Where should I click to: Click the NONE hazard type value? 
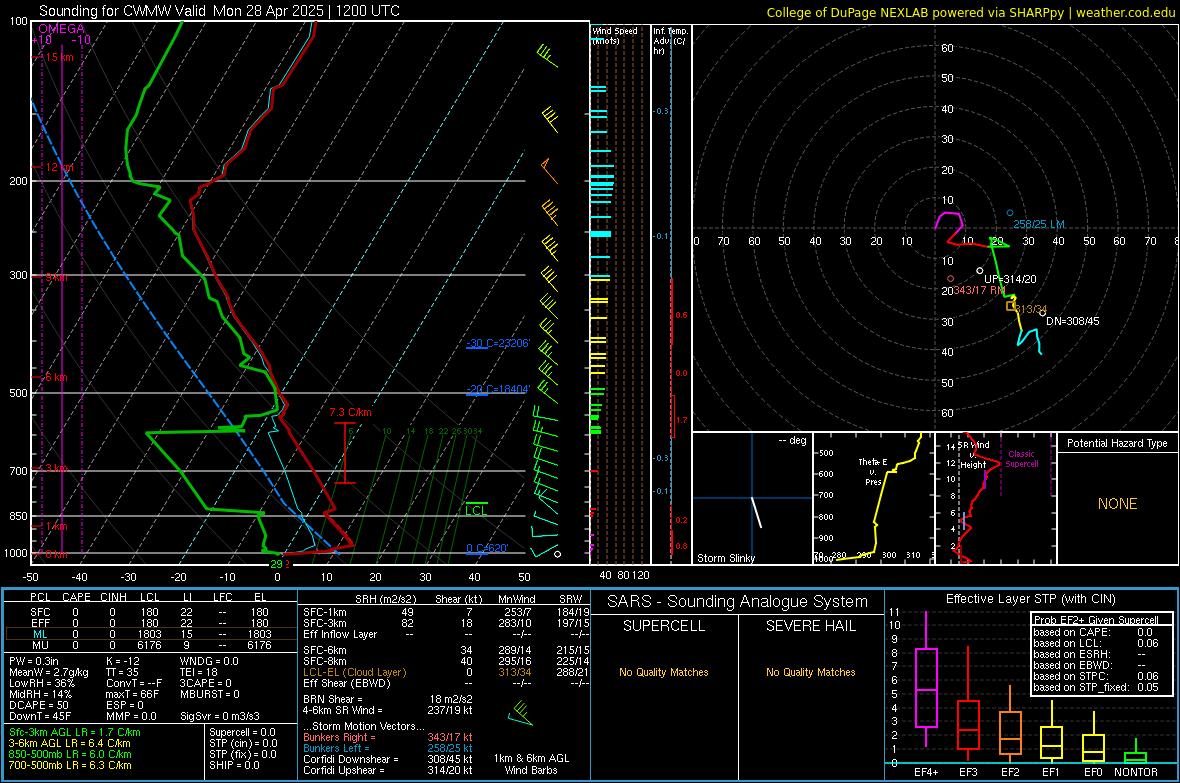(1117, 504)
